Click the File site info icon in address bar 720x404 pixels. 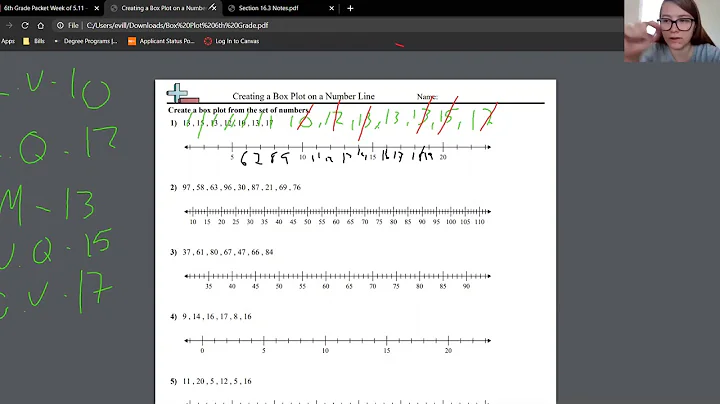(60, 25)
